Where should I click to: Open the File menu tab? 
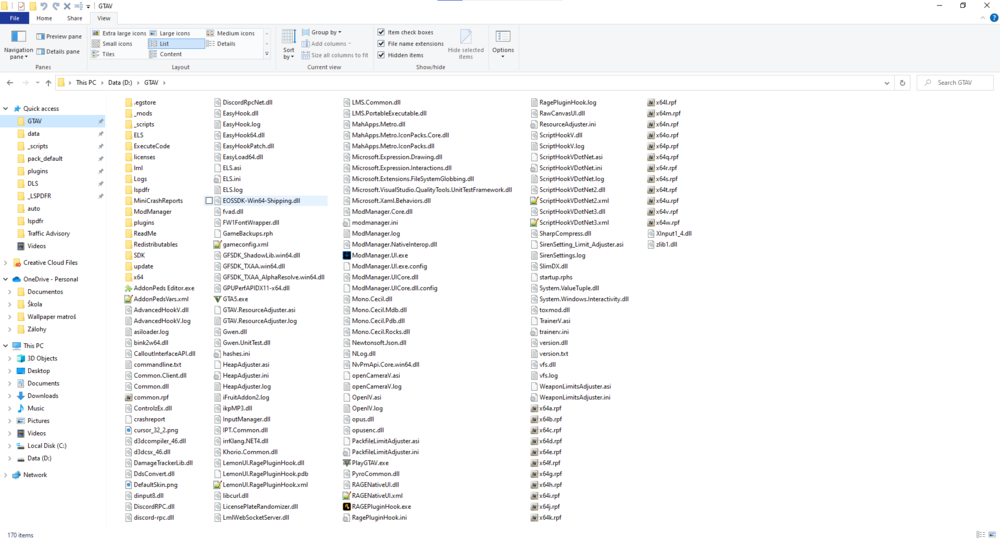coord(14,19)
